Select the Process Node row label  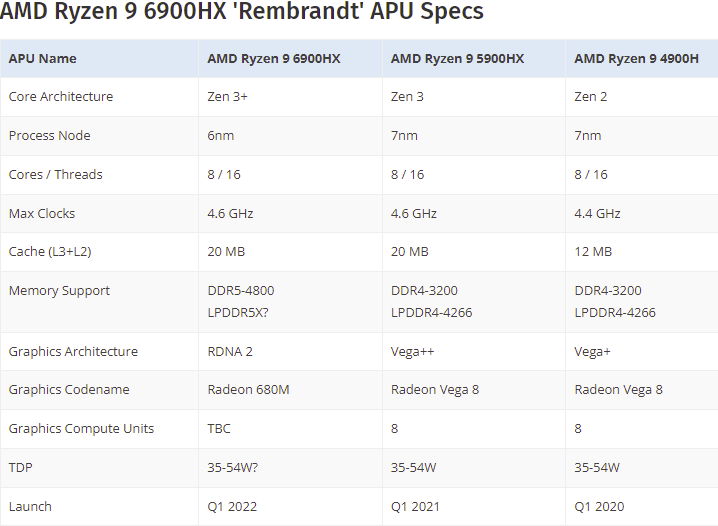point(49,136)
